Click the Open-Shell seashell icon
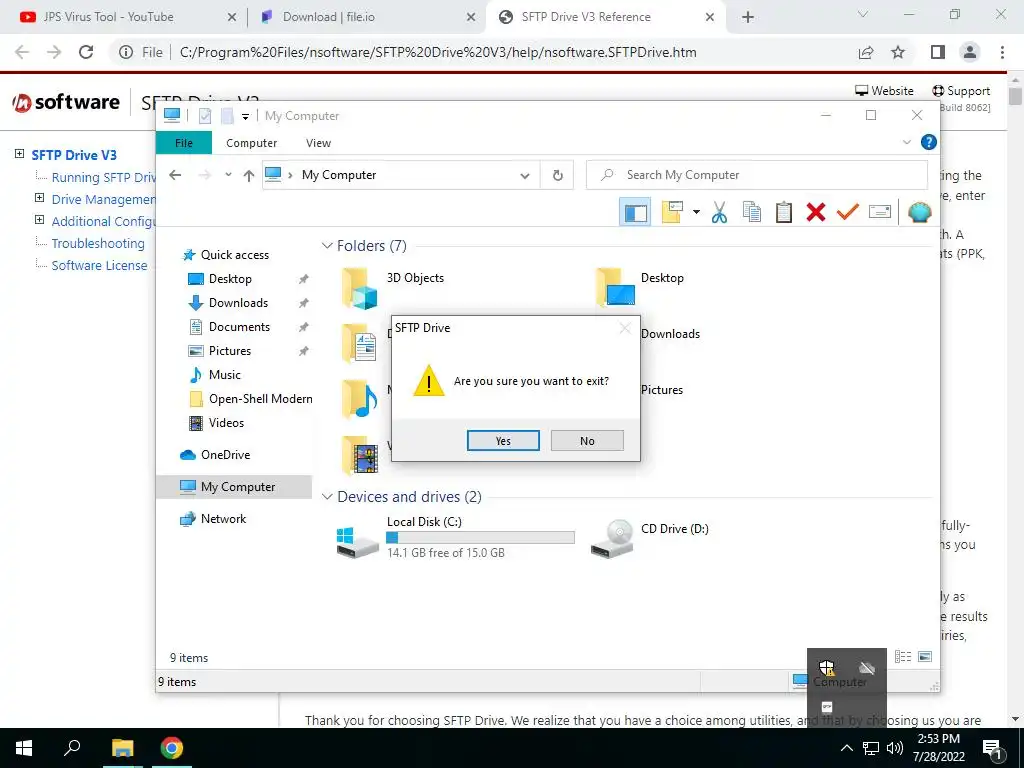The image size is (1024, 768). [920, 212]
